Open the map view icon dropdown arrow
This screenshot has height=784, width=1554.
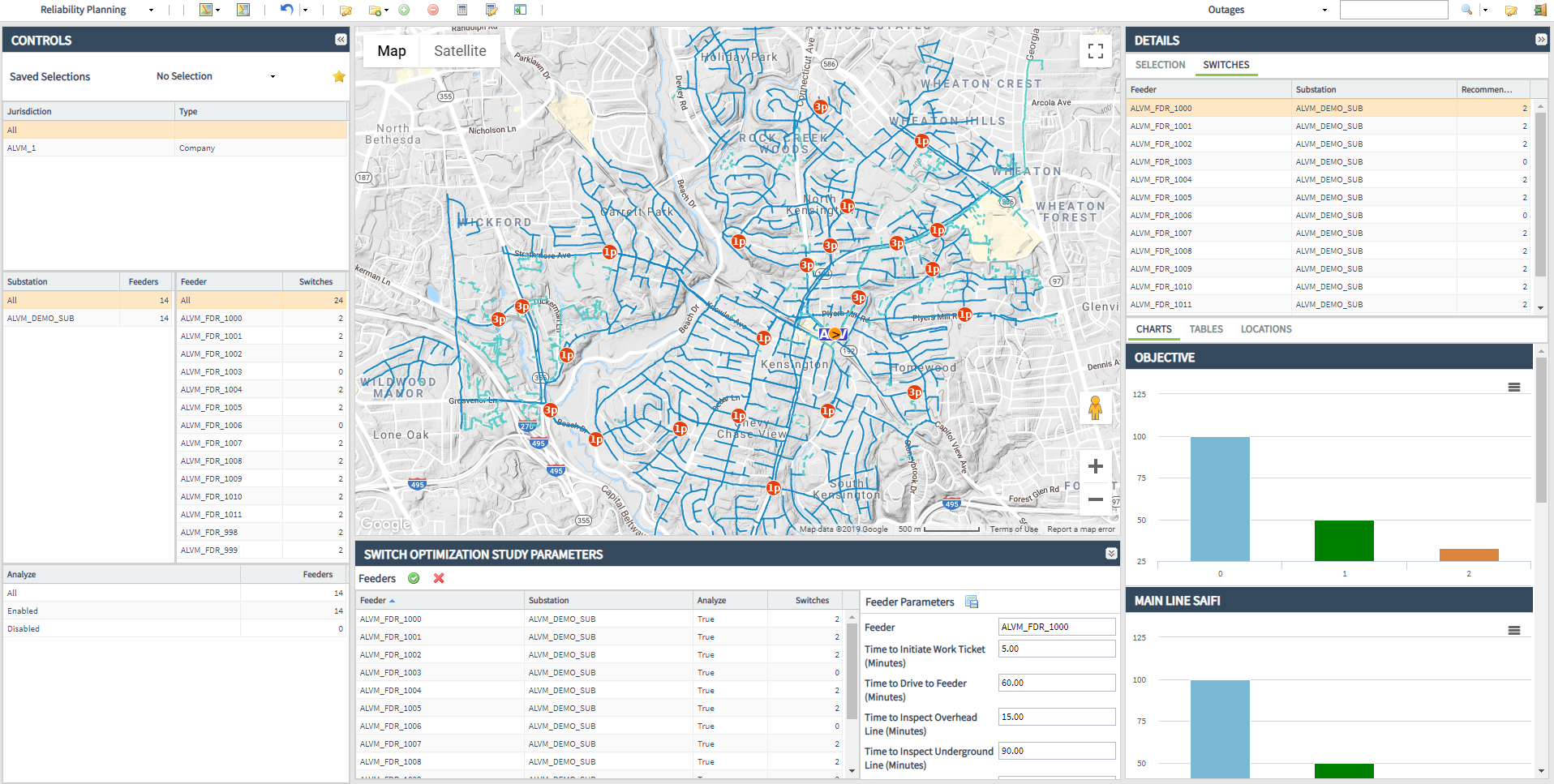pyautogui.click(x=218, y=10)
